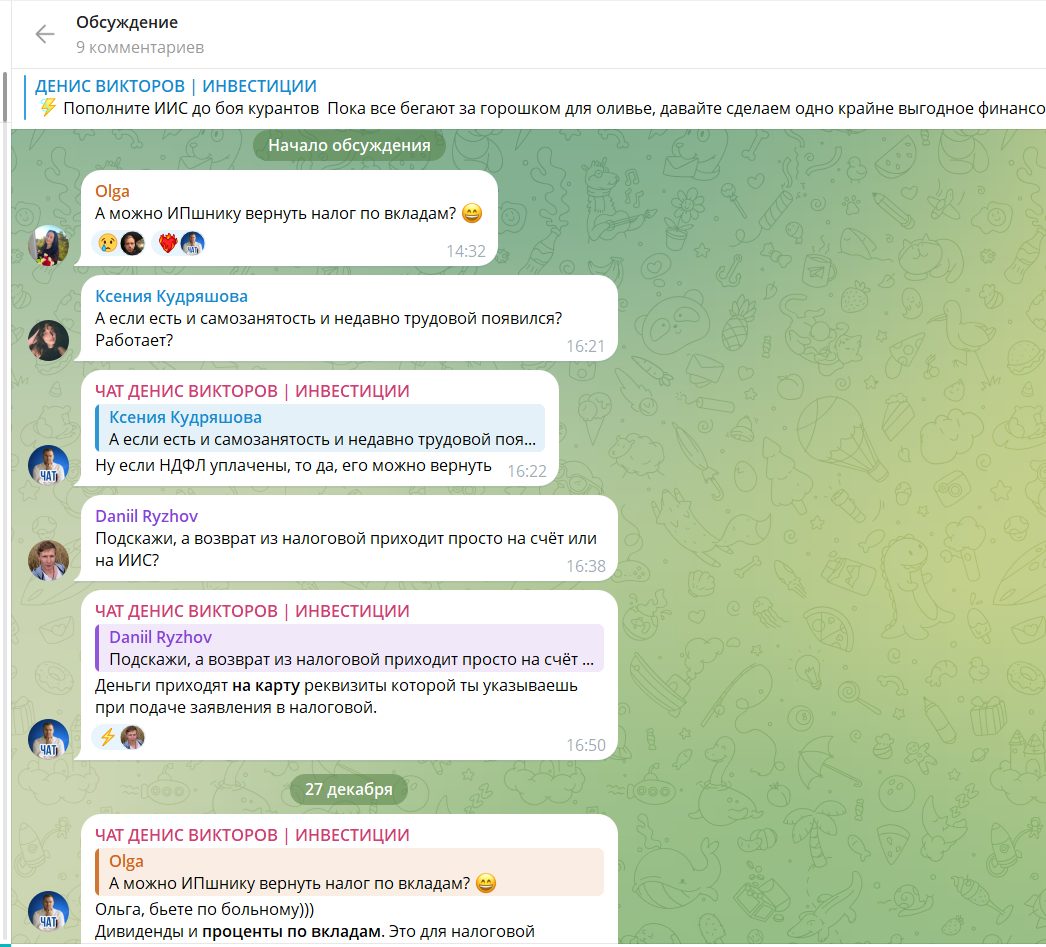Open ЧАТ avatar next to 16:50 reply
The width and height of the screenshot is (1046, 947).
pos(48,739)
